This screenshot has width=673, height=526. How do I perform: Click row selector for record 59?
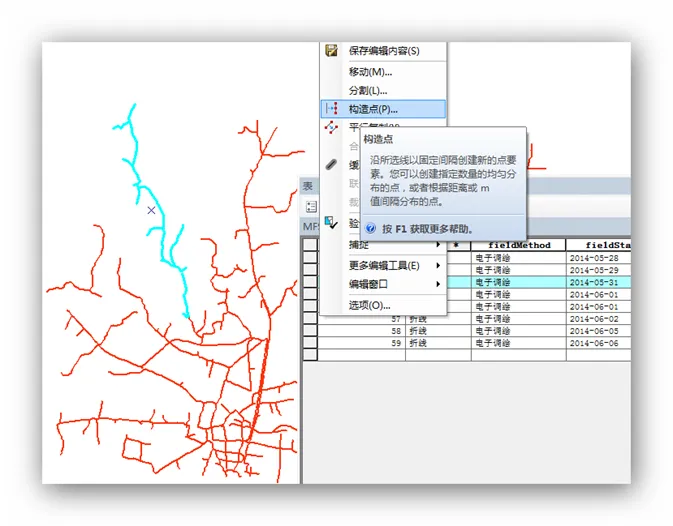click(x=311, y=343)
